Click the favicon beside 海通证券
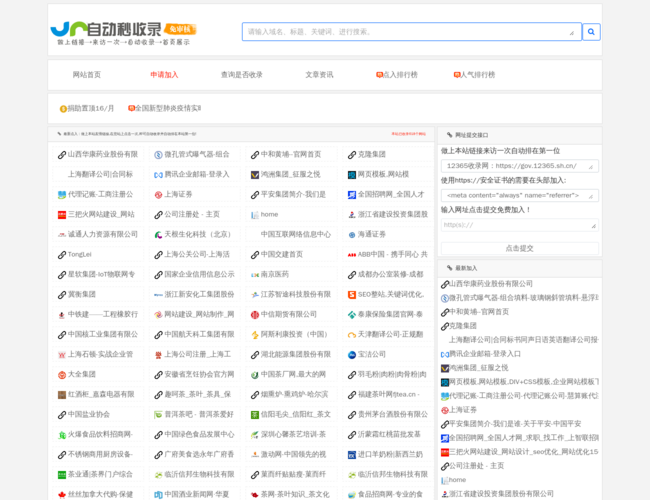This screenshot has height=500, width=650. click(352, 235)
